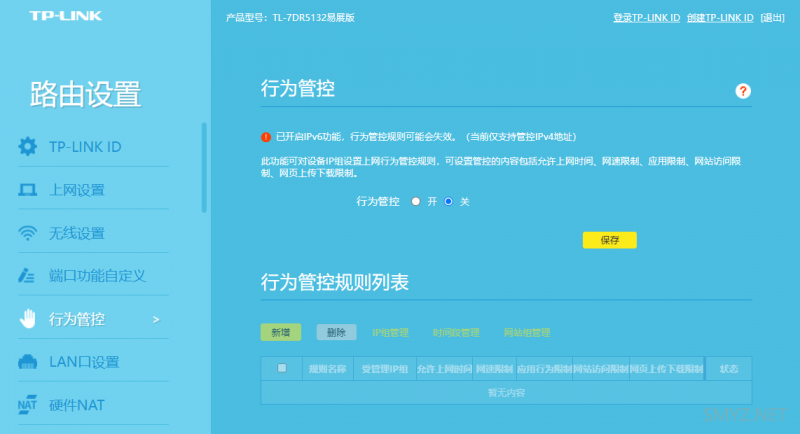The width and height of the screenshot is (800, 434).
Task: Select the 关 radio button for 行为管控
Action: coord(449,201)
